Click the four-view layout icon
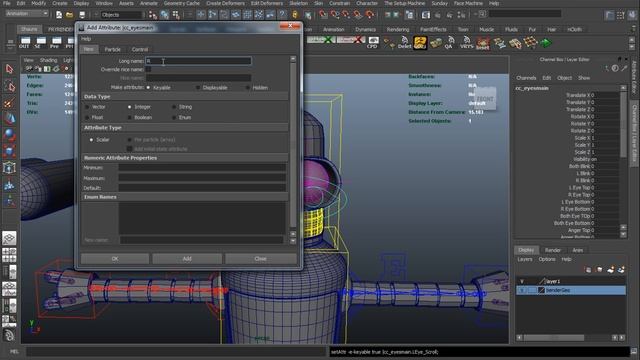Image resolution: width=640 pixels, height=360 pixels. (x=9, y=255)
